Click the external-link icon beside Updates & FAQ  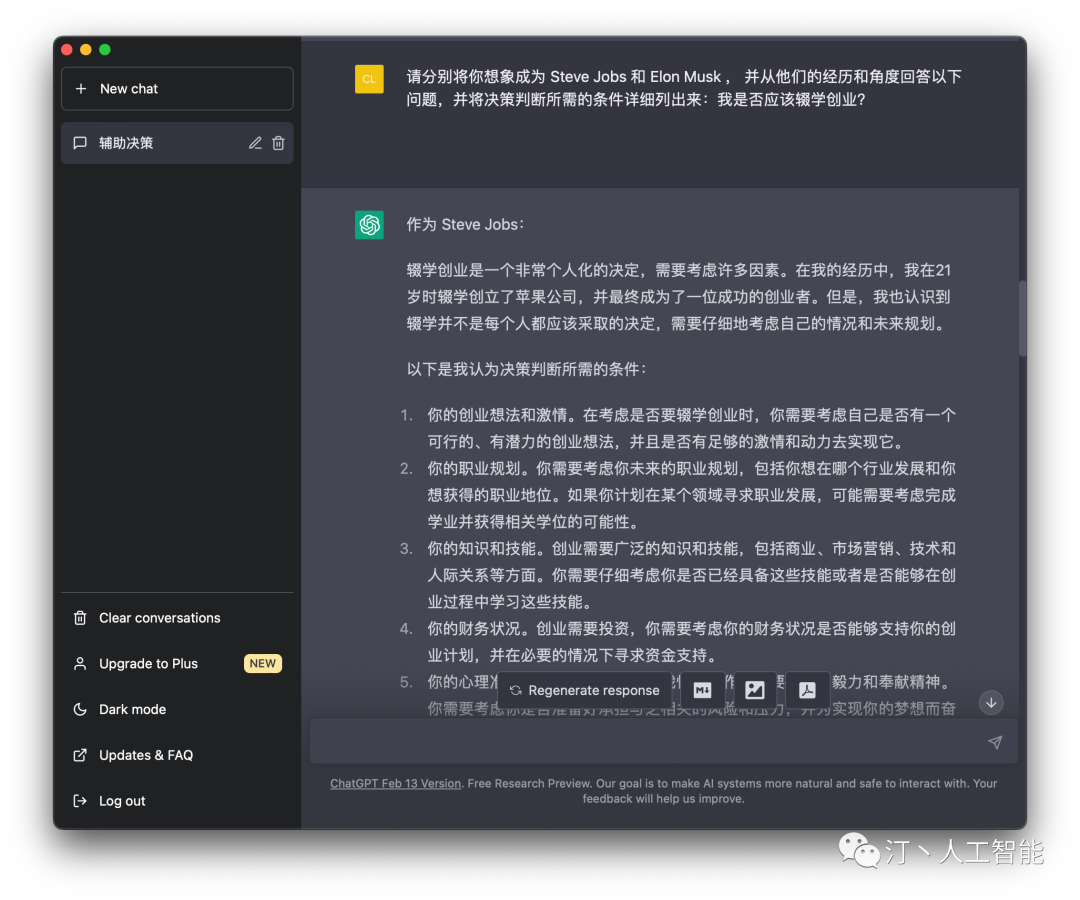tap(80, 755)
